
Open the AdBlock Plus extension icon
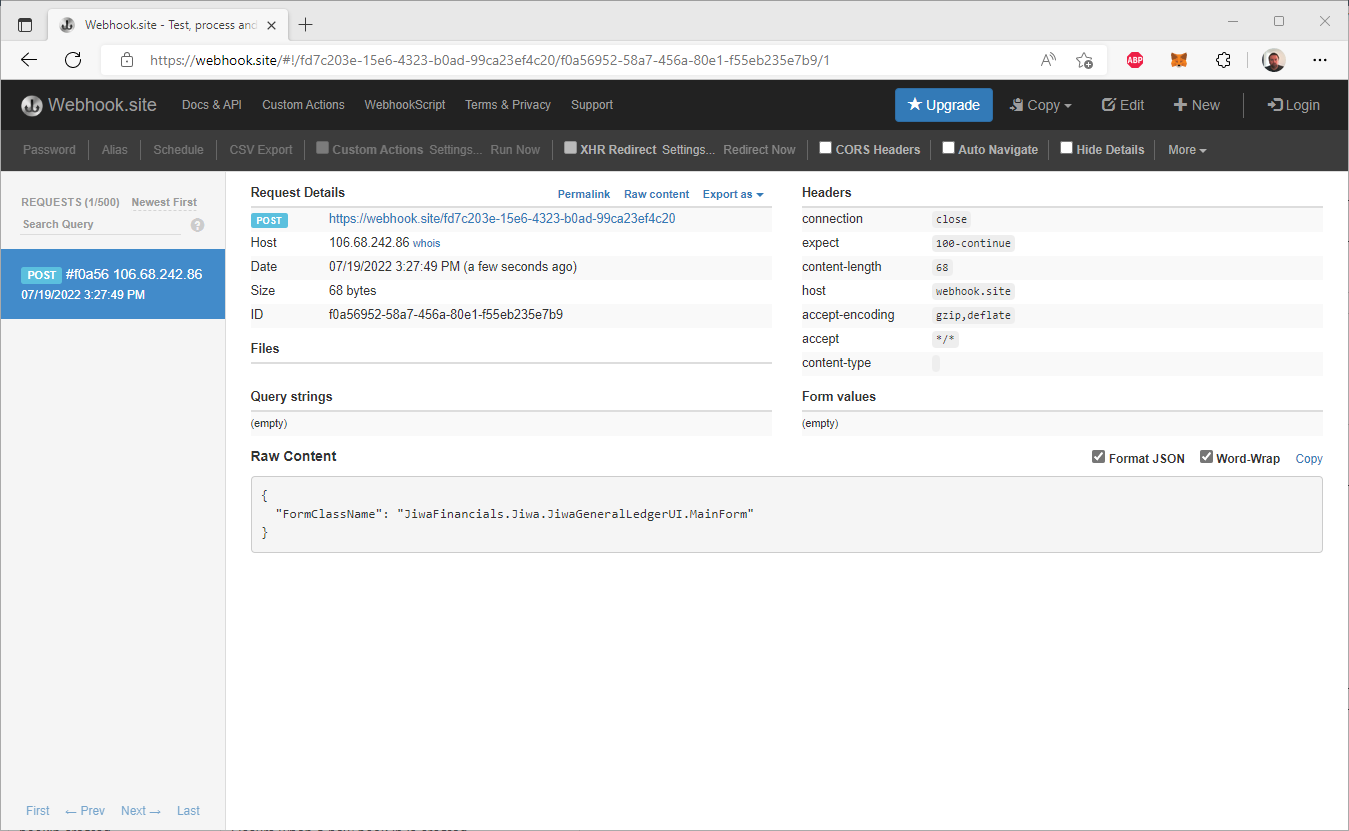click(1135, 60)
